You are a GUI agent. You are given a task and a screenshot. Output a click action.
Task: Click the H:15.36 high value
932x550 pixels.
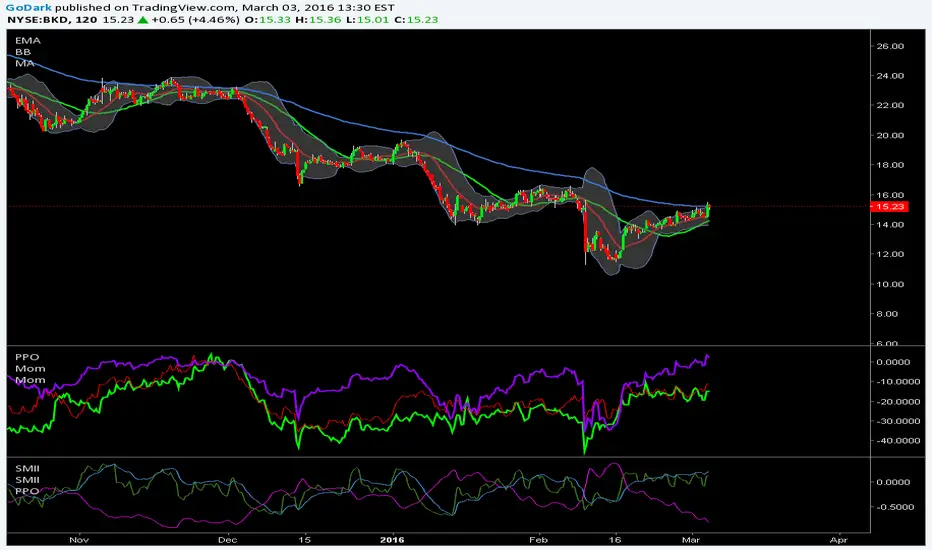318,20
